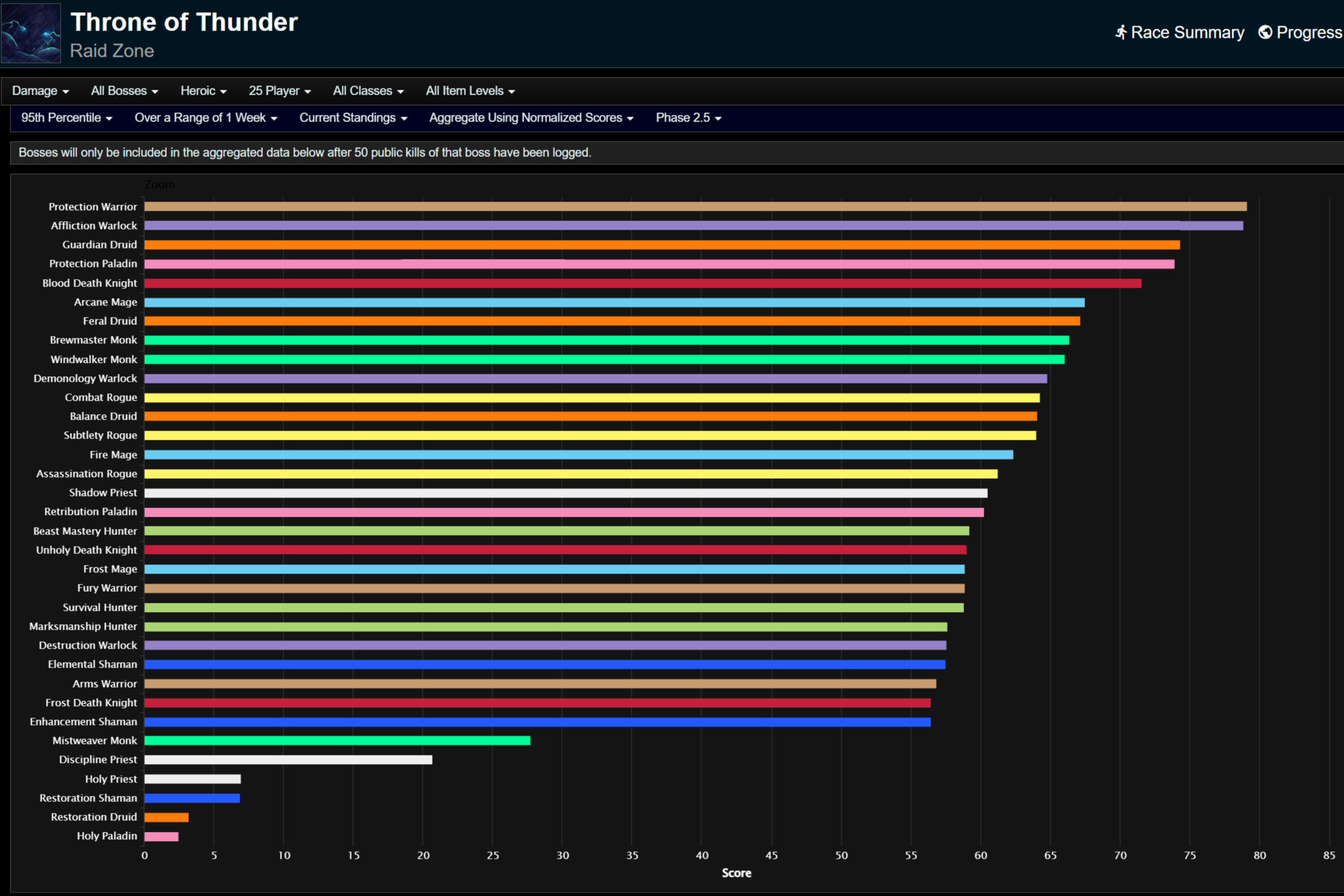
Task: Expand the All Bosses dropdown
Action: coord(124,91)
